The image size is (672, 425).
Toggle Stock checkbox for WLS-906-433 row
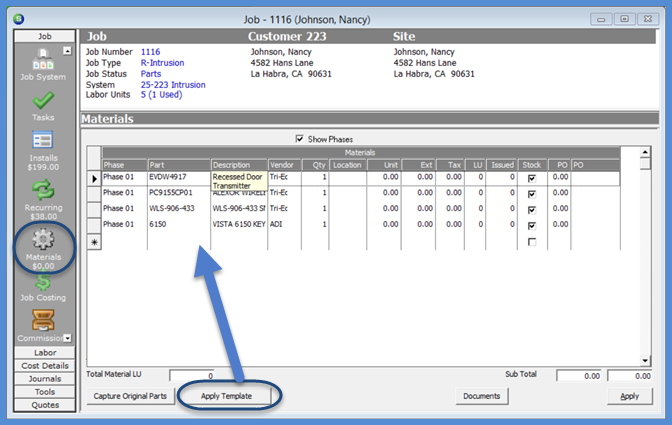(x=532, y=210)
